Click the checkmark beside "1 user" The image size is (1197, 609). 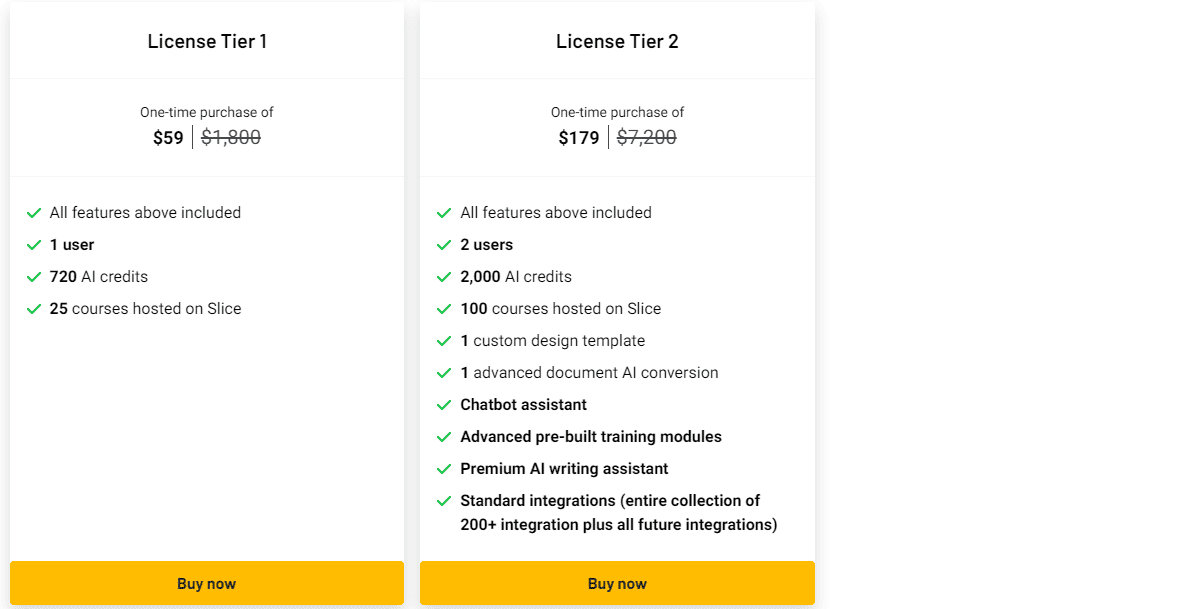click(x=34, y=244)
